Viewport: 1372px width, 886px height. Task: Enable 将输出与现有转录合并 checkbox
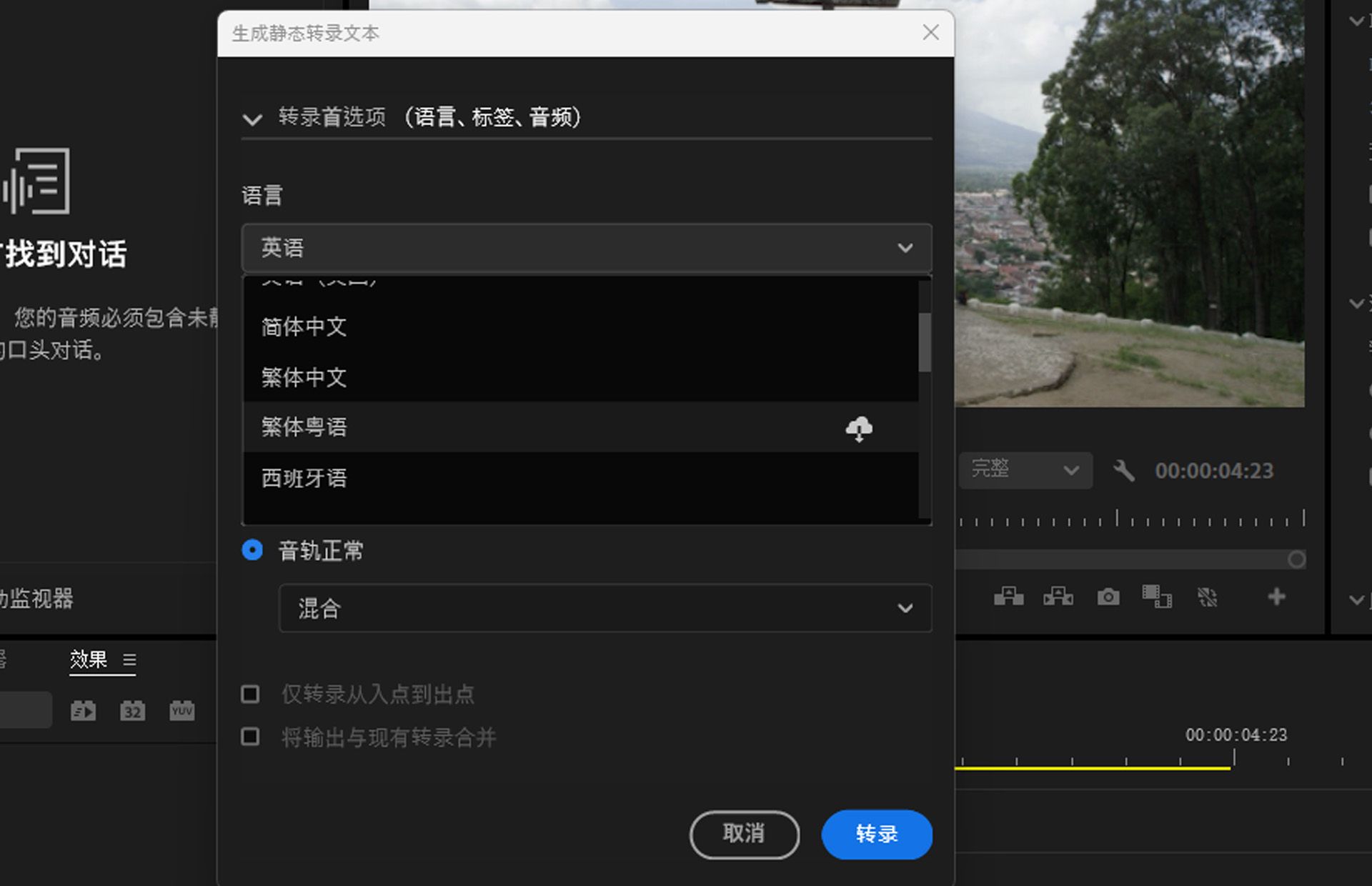tap(250, 737)
